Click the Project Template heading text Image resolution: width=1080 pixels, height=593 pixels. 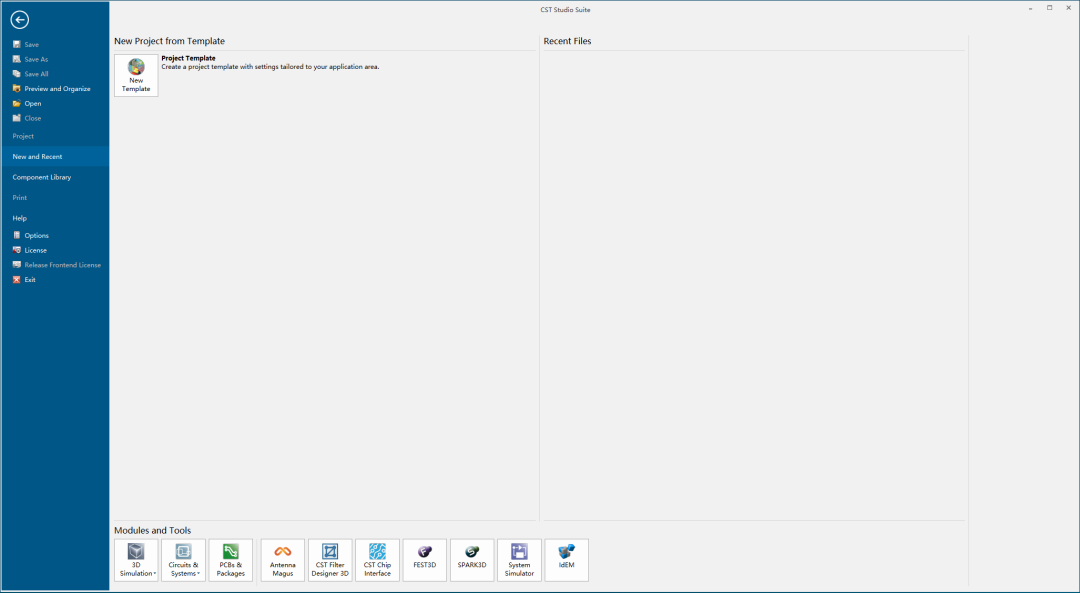click(x=188, y=59)
